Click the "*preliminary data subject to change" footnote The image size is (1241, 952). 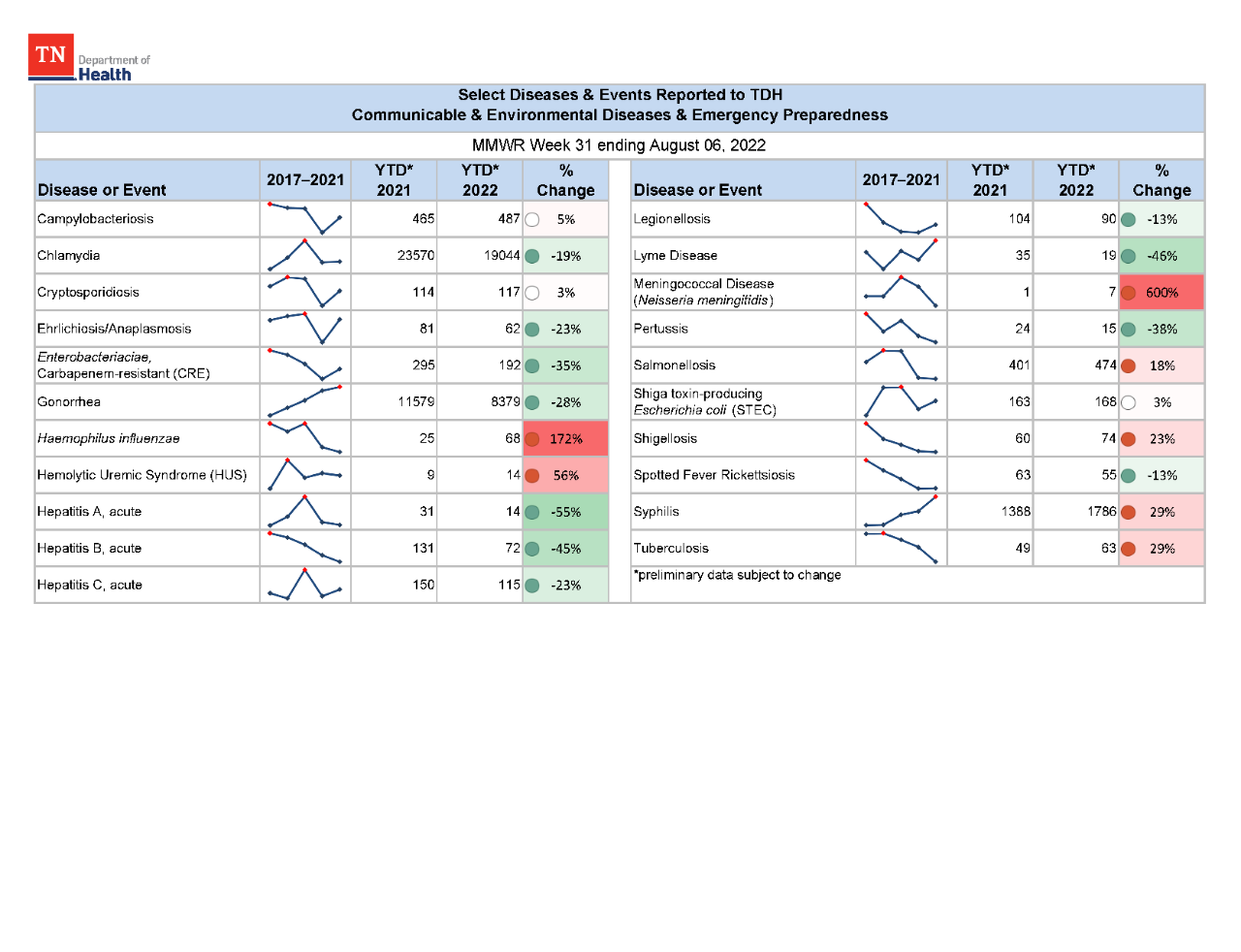click(737, 575)
